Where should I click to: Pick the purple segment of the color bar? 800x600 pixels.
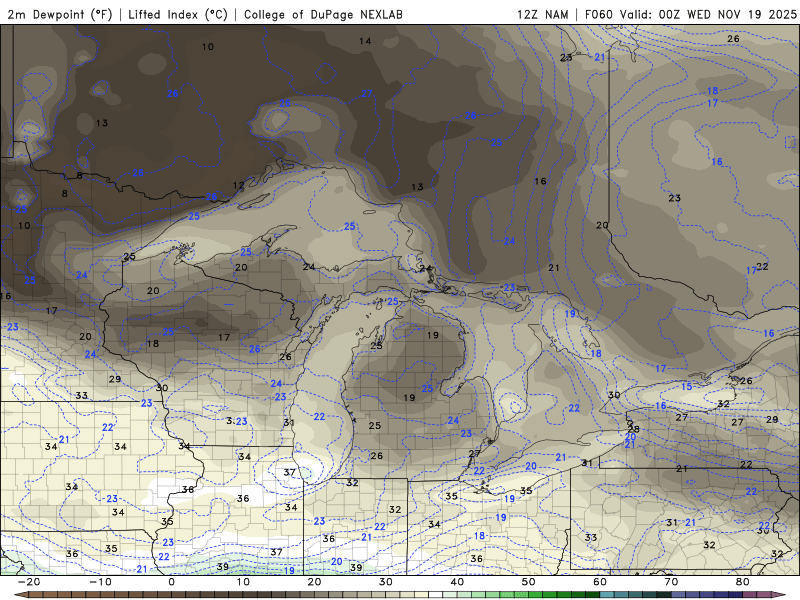click(x=749, y=594)
